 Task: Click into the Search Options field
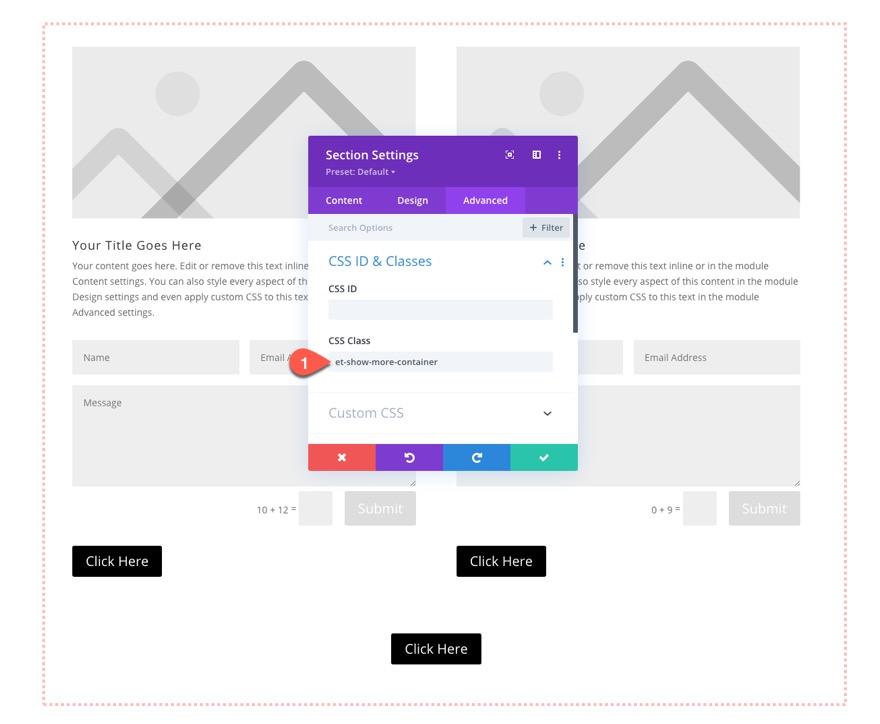coord(400,227)
